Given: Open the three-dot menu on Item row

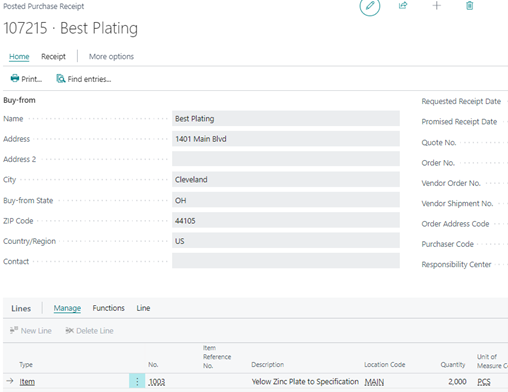Looking at the screenshot, I should point(137,381).
